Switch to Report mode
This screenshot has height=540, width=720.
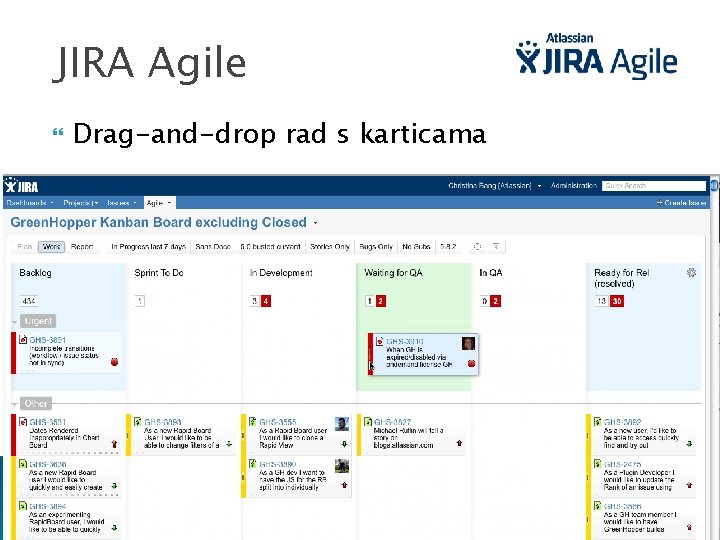[82, 247]
